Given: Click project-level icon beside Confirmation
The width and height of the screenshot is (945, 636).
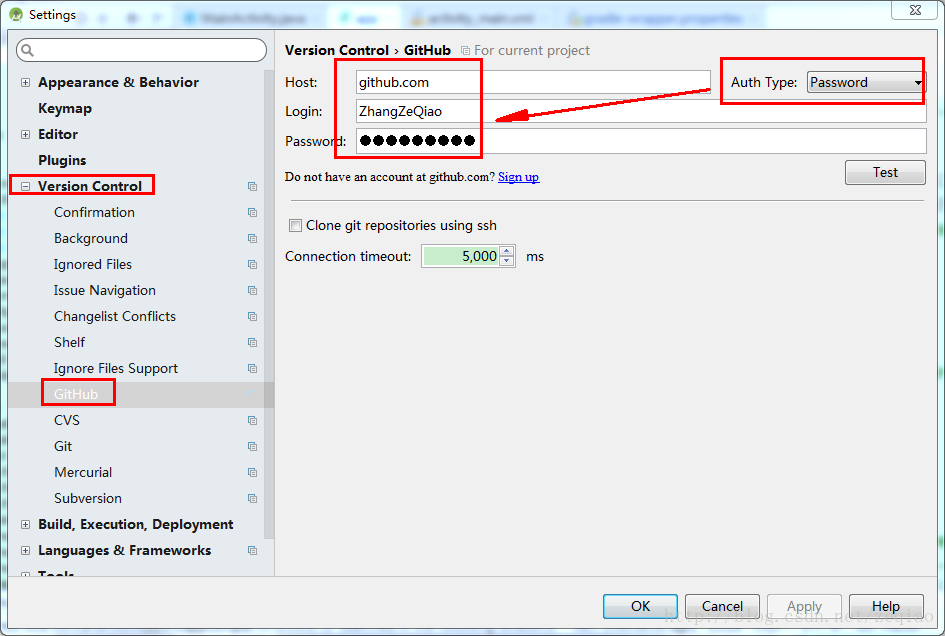Looking at the screenshot, I should tap(253, 212).
